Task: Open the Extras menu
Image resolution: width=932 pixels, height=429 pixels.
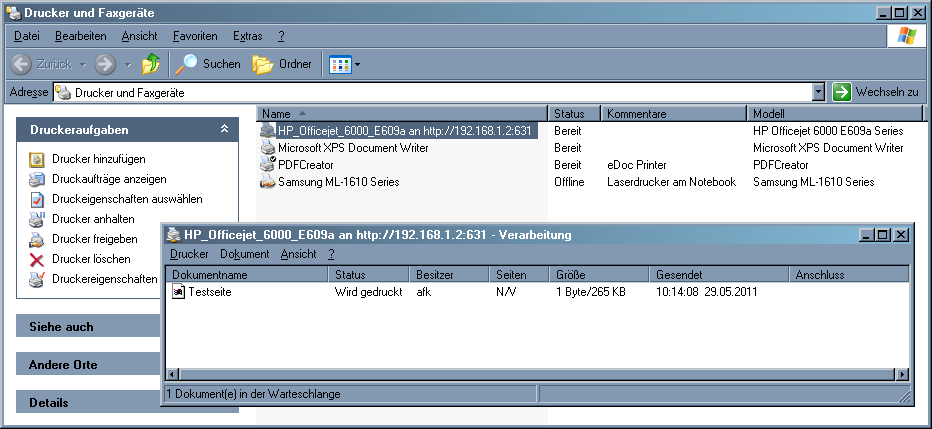Action: [x=247, y=36]
